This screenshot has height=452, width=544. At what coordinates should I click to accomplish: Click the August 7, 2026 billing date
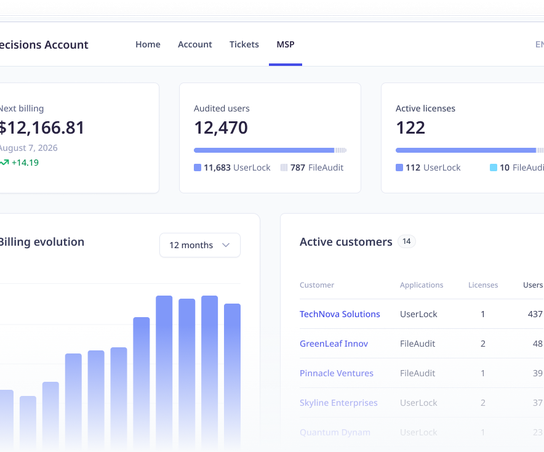tap(28, 148)
